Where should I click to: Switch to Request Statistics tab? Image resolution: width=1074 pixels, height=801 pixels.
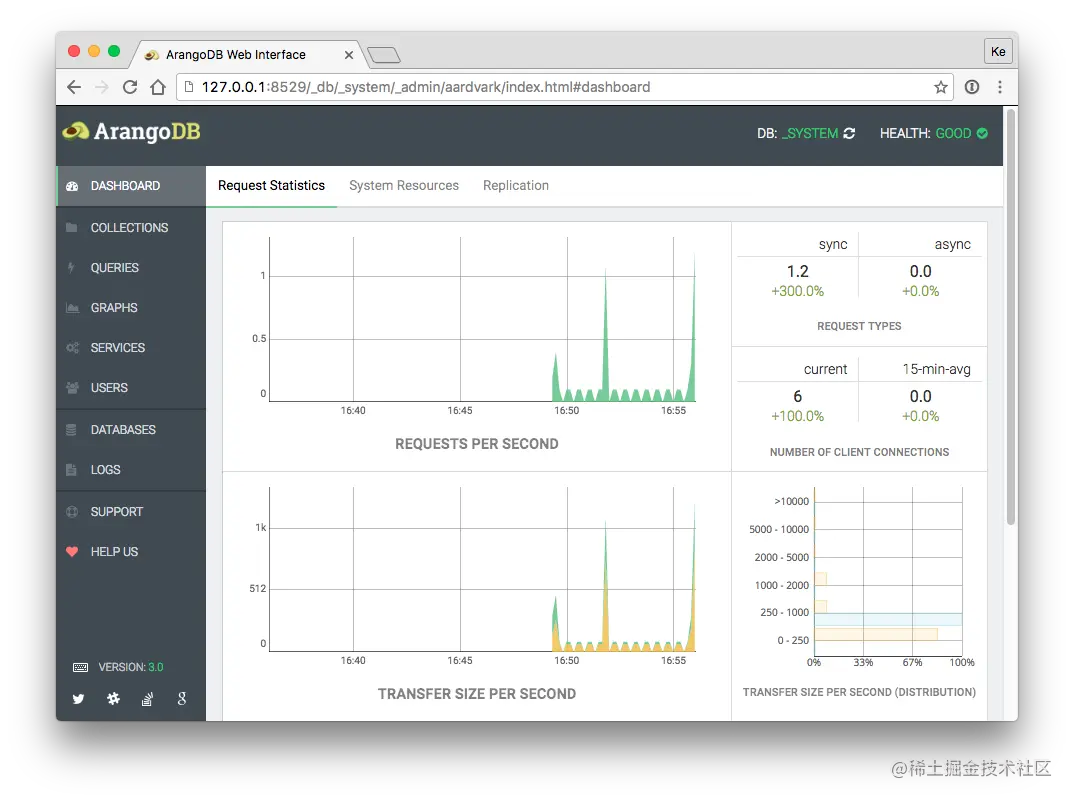coord(271,186)
